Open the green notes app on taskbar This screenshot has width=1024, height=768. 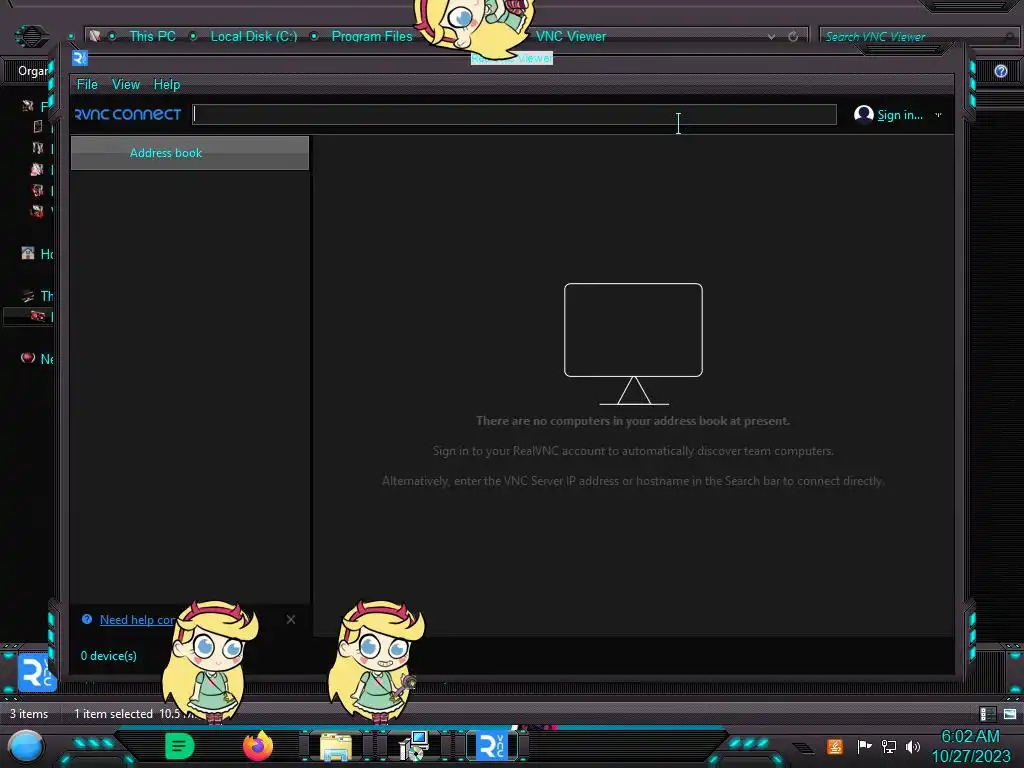point(180,746)
